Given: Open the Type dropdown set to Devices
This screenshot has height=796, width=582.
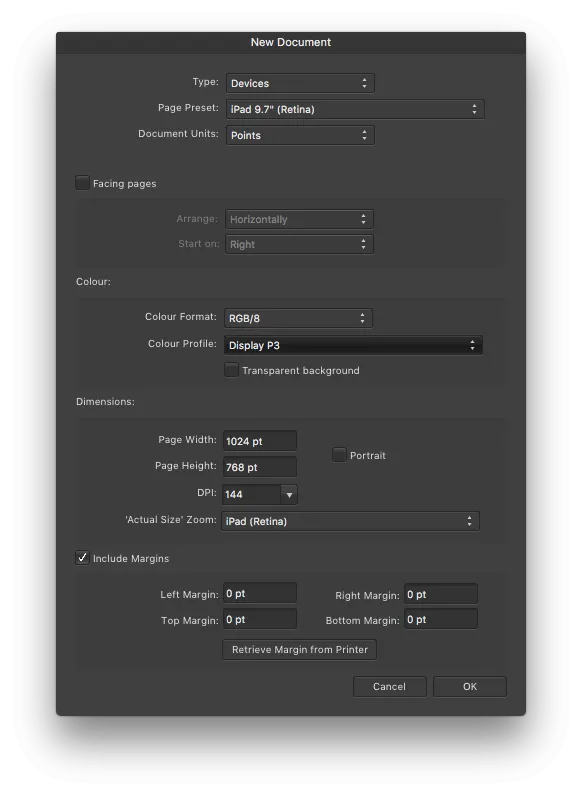Looking at the screenshot, I should pos(300,83).
